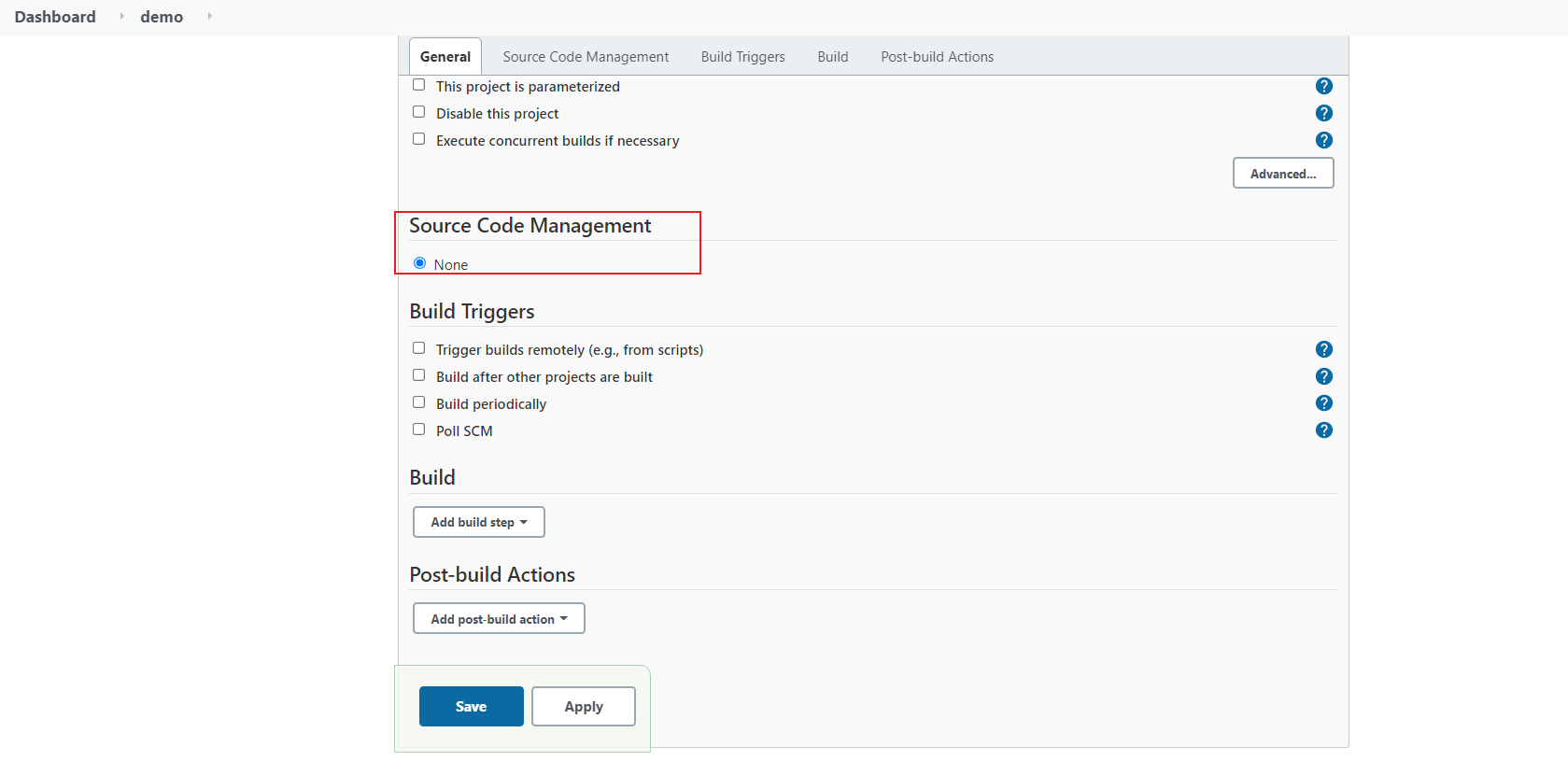This screenshot has width=1568, height=761.
Task: Show help for 'Build after other projects are built'
Action: 1323,376
